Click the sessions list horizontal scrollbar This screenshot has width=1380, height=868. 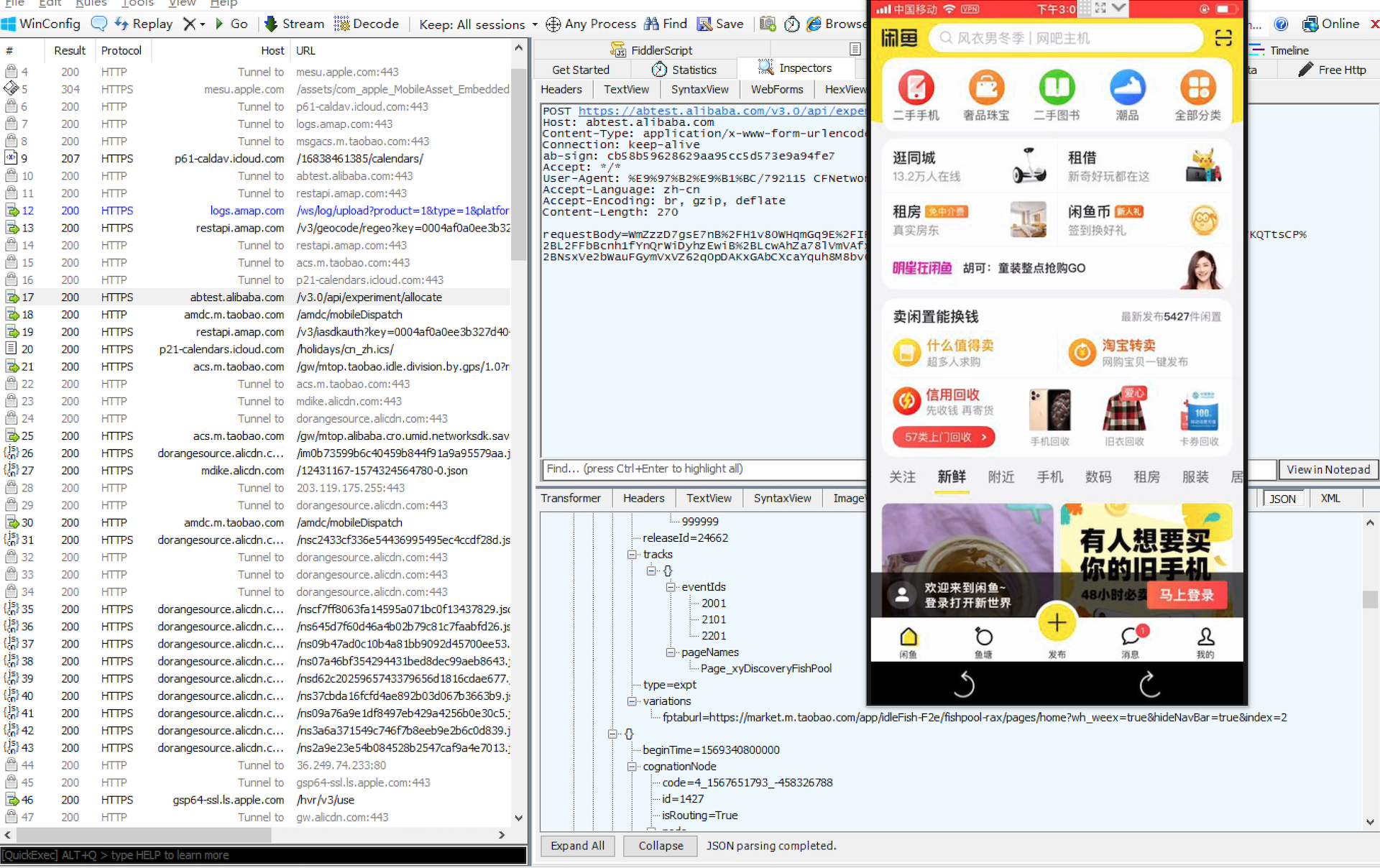click(x=144, y=835)
